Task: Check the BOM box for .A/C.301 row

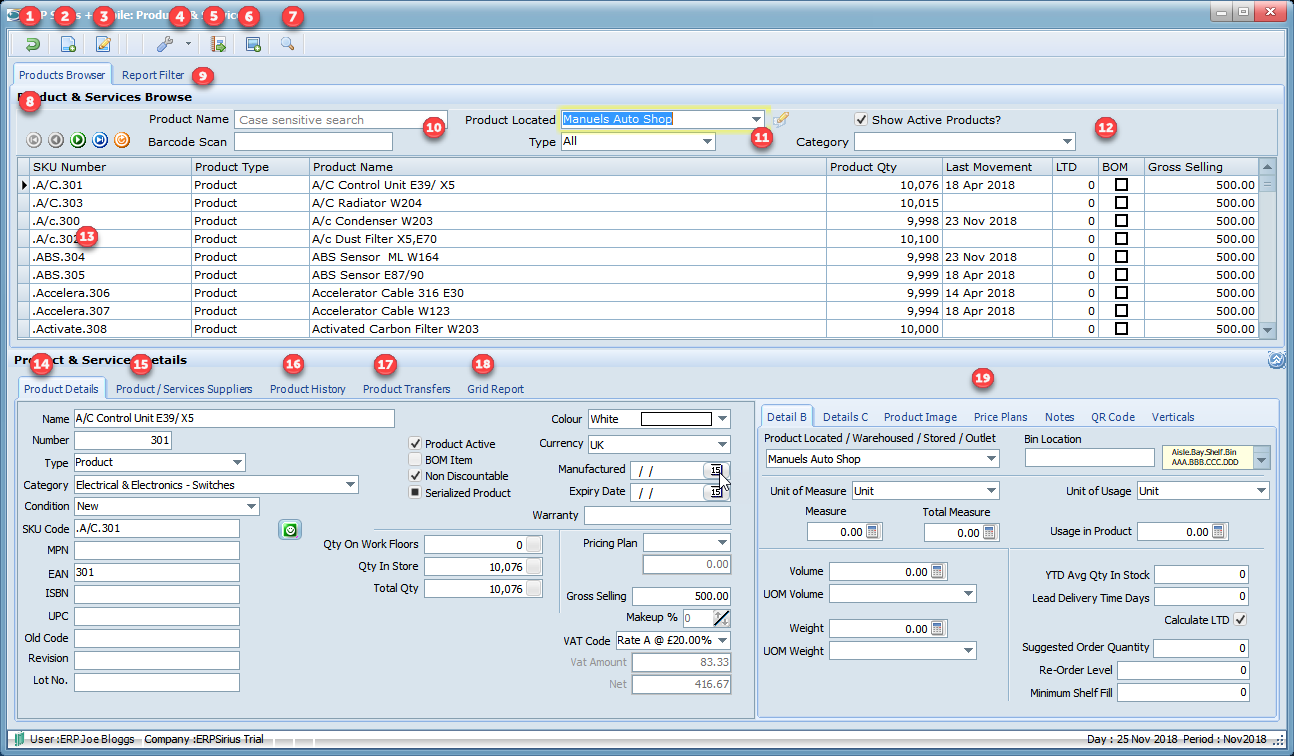Action: 1121,185
